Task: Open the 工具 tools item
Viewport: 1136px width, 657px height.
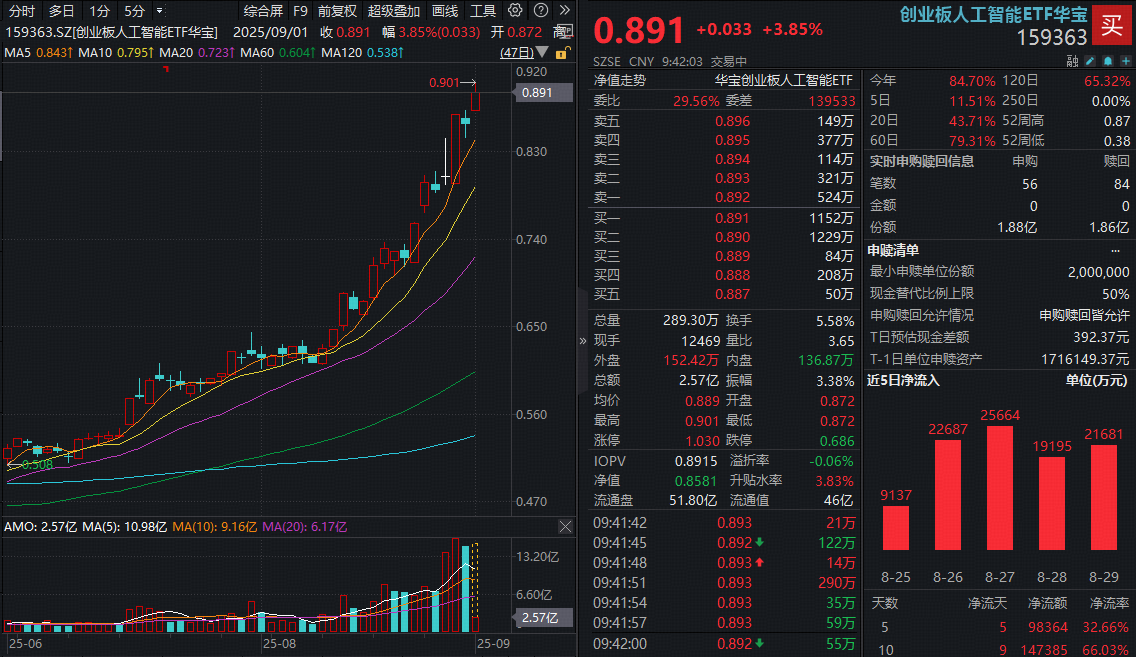Action: 482,11
